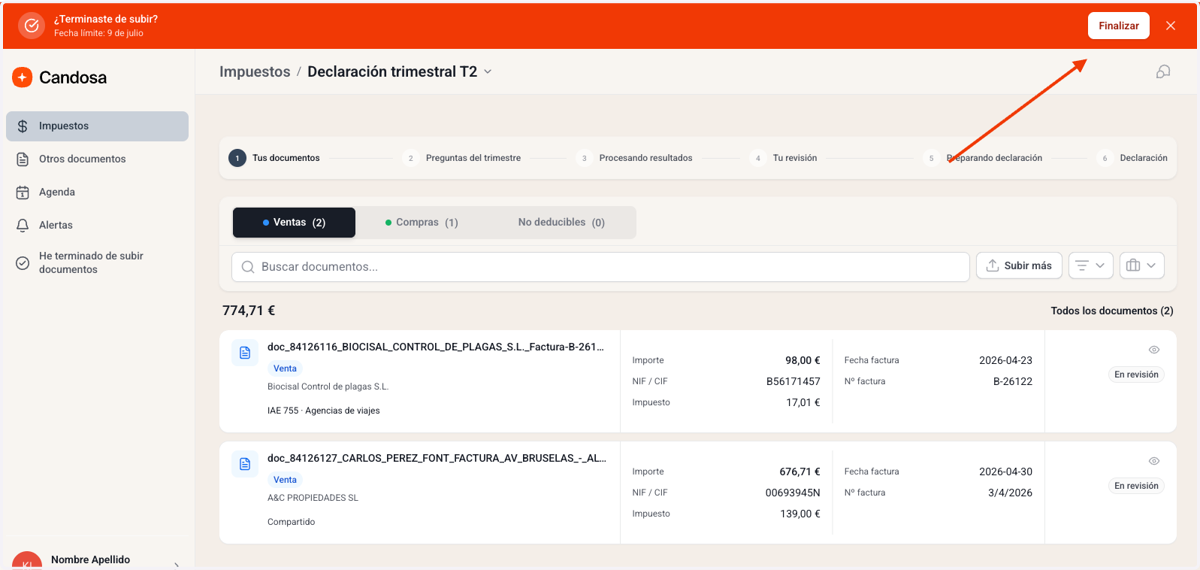Click invoice number 3/4/2026
1200x570 pixels.
click(x=1010, y=492)
